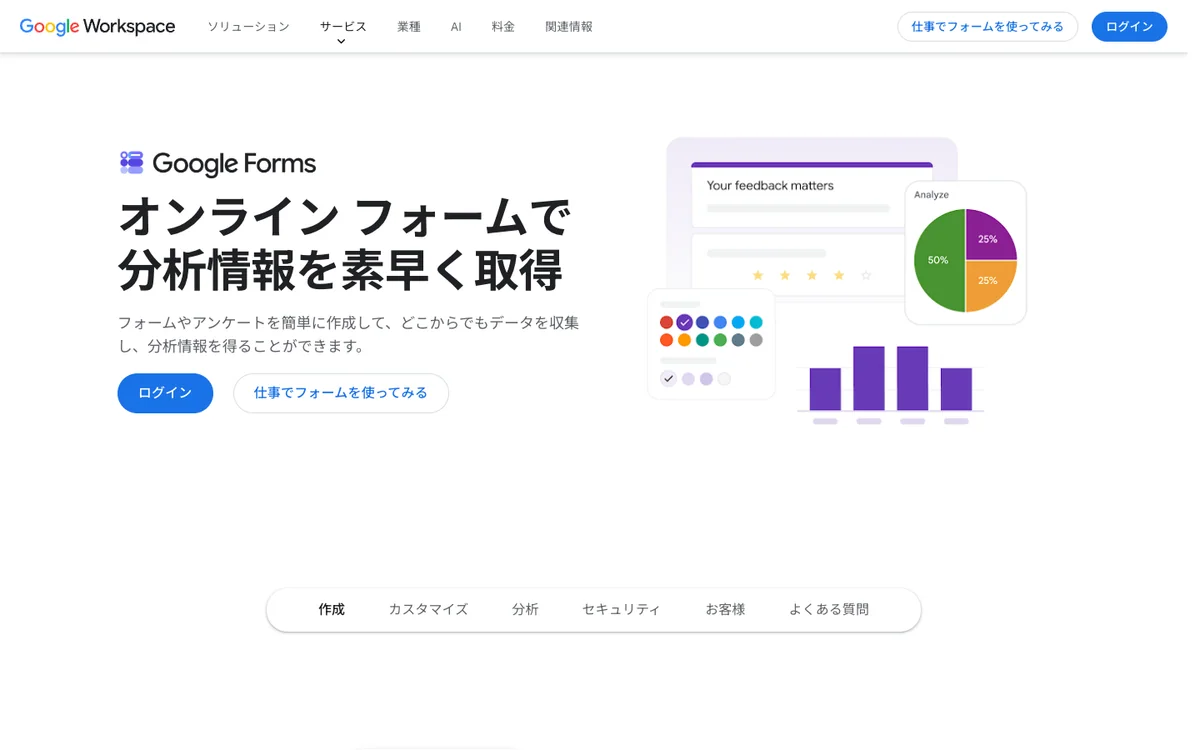Image resolution: width=1200 pixels, height=750 pixels.
Task: Open the 料金 page link
Action: point(503,27)
